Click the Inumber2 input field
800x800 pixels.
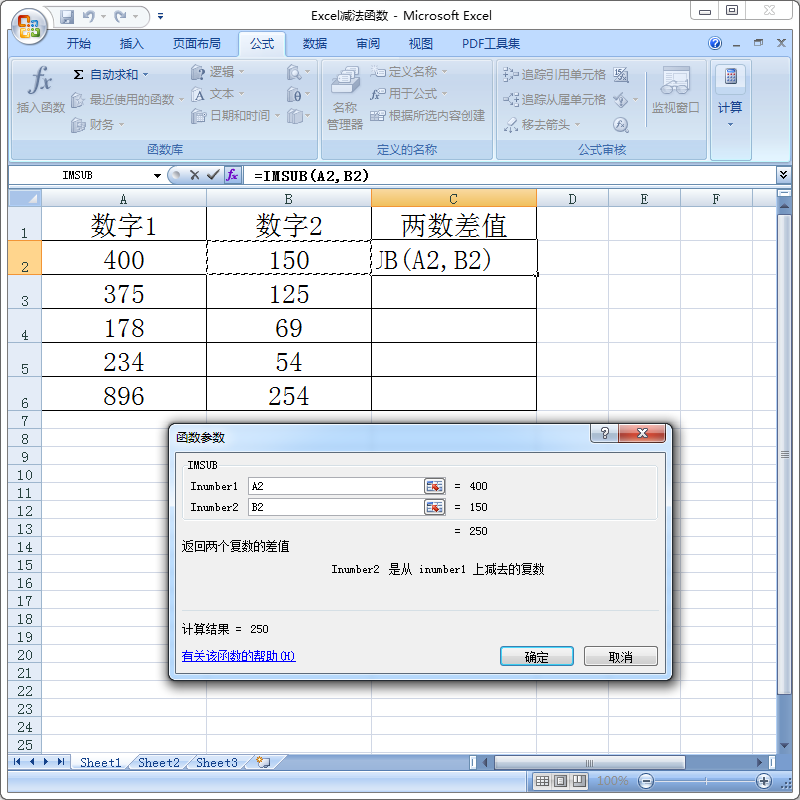(x=336, y=507)
